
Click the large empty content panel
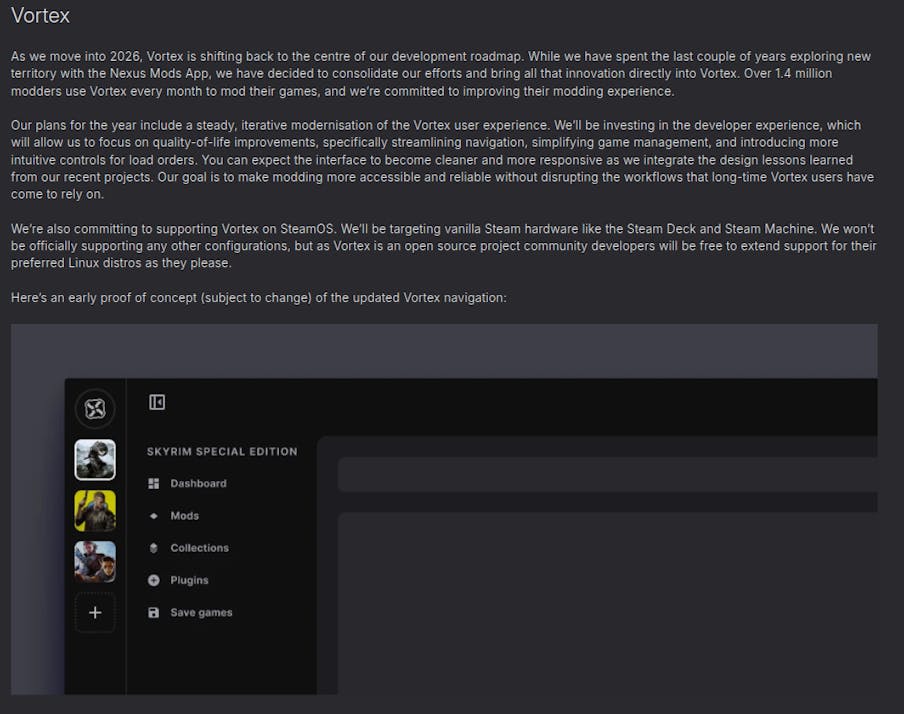(x=607, y=600)
